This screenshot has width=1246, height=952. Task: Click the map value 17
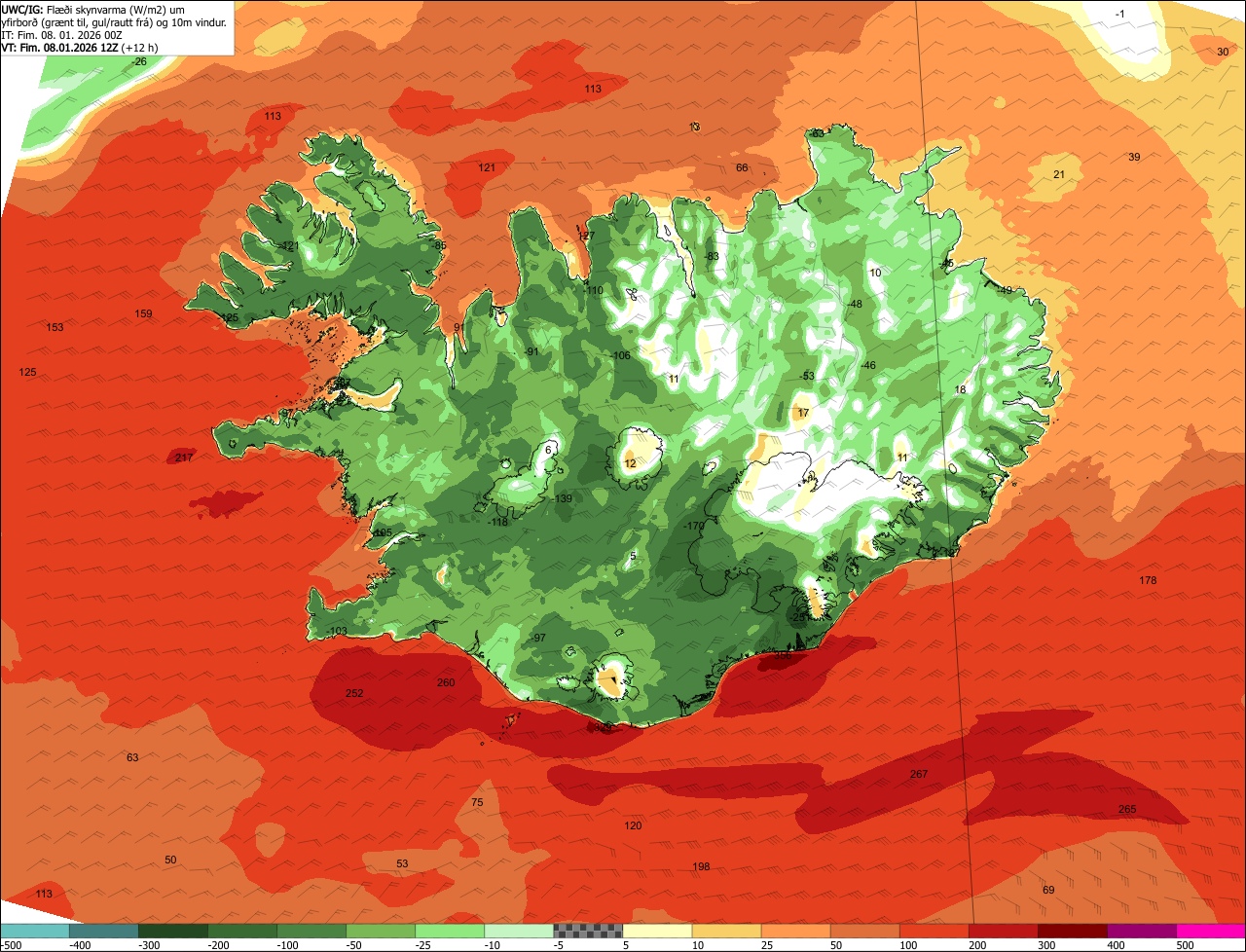coord(803,413)
